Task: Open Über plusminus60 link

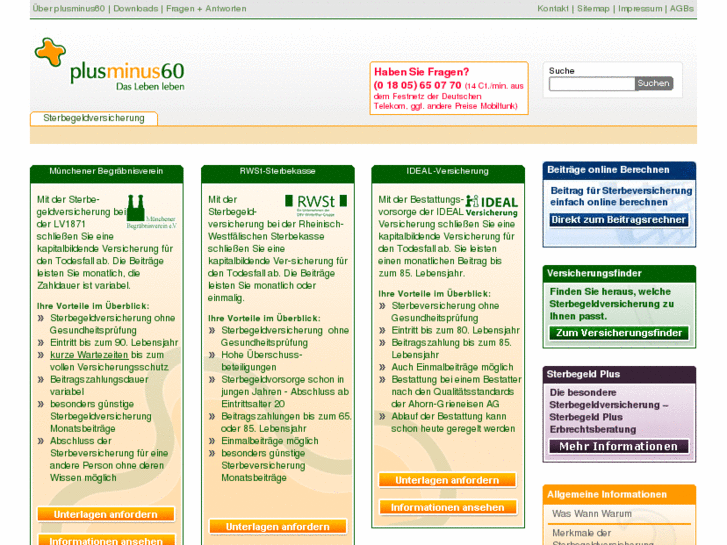Action: pyautogui.click(x=69, y=8)
